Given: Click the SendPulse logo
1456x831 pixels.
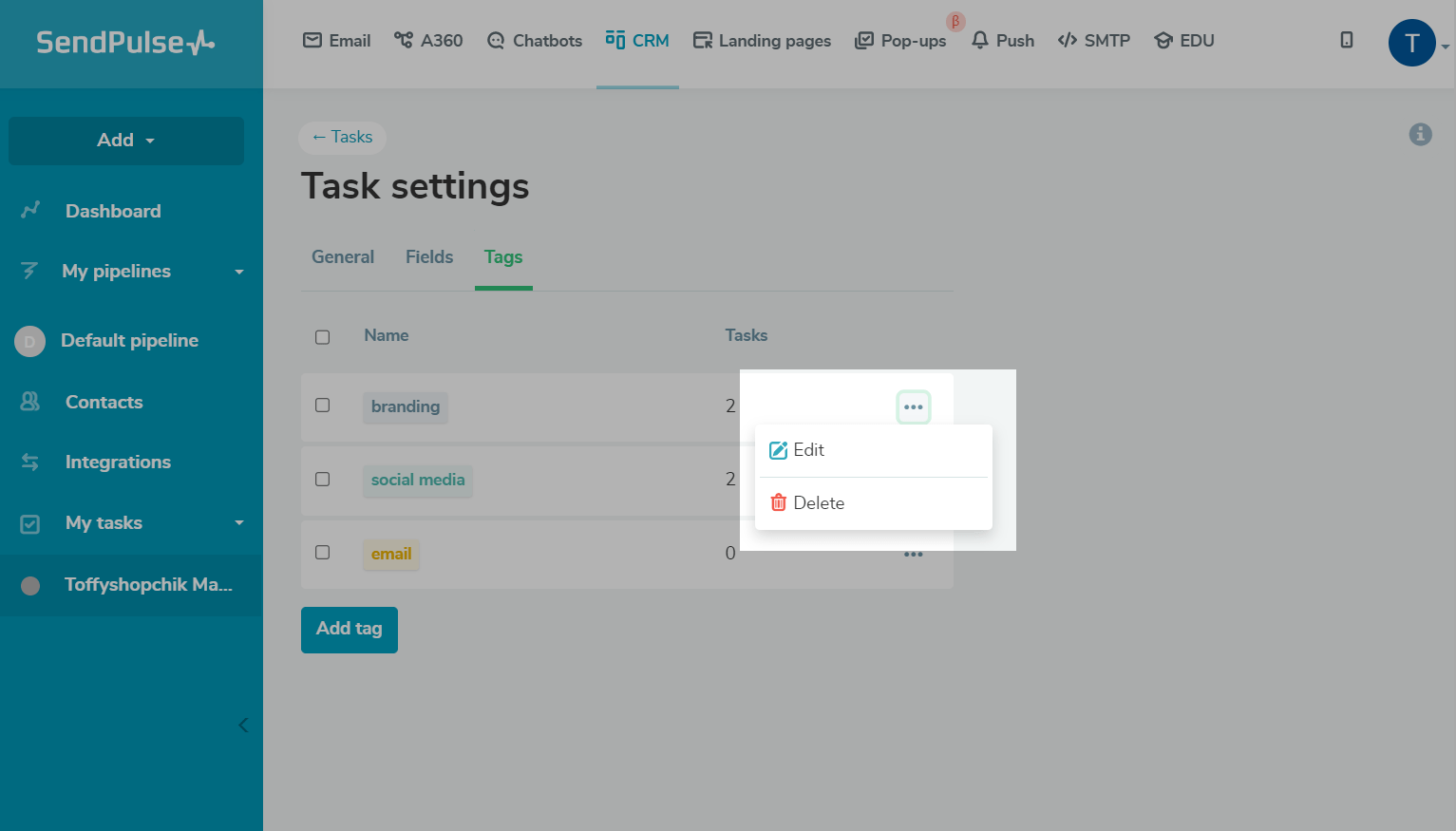Looking at the screenshot, I should coord(125,43).
